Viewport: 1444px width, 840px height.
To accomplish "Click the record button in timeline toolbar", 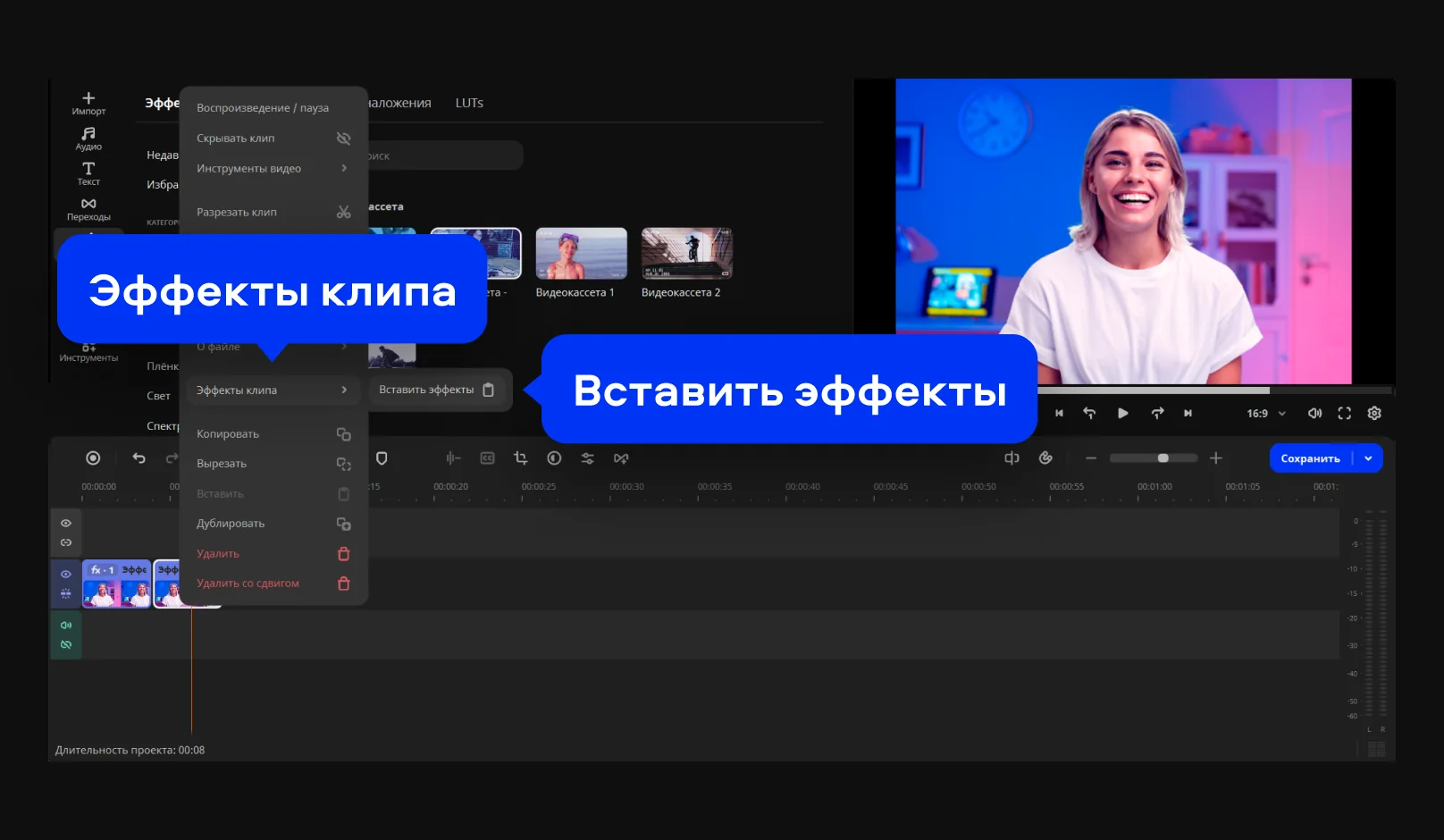I will pos(93,458).
